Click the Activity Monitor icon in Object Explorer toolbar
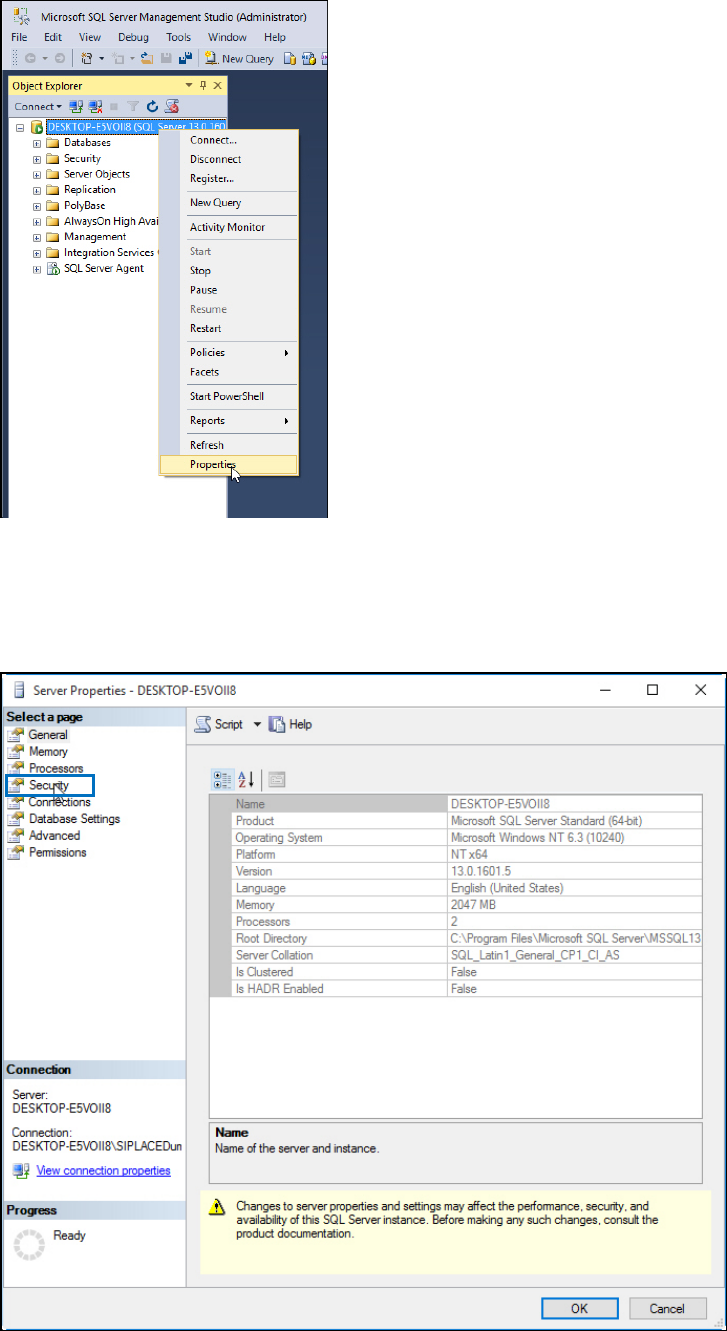Image resolution: width=727 pixels, height=1331 pixels. pyautogui.click(x=171, y=106)
